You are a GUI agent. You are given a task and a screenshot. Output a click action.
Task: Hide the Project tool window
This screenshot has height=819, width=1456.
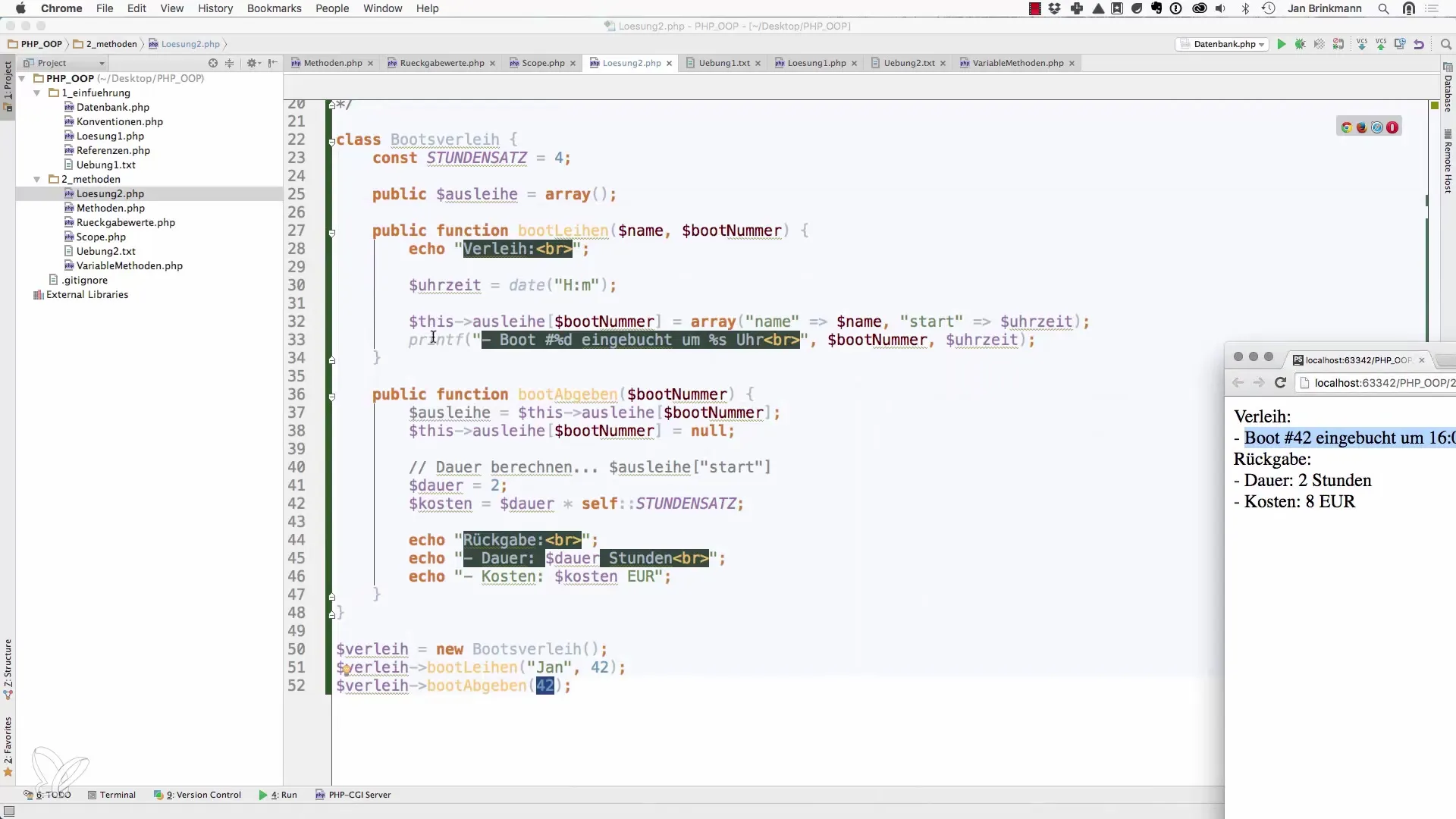pos(273,63)
